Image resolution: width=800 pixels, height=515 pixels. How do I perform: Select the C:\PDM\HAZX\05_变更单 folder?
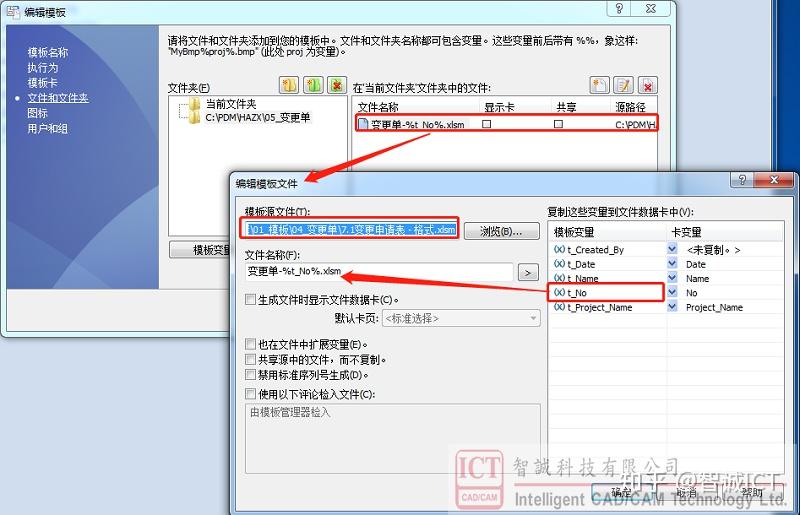[x=258, y=117]
